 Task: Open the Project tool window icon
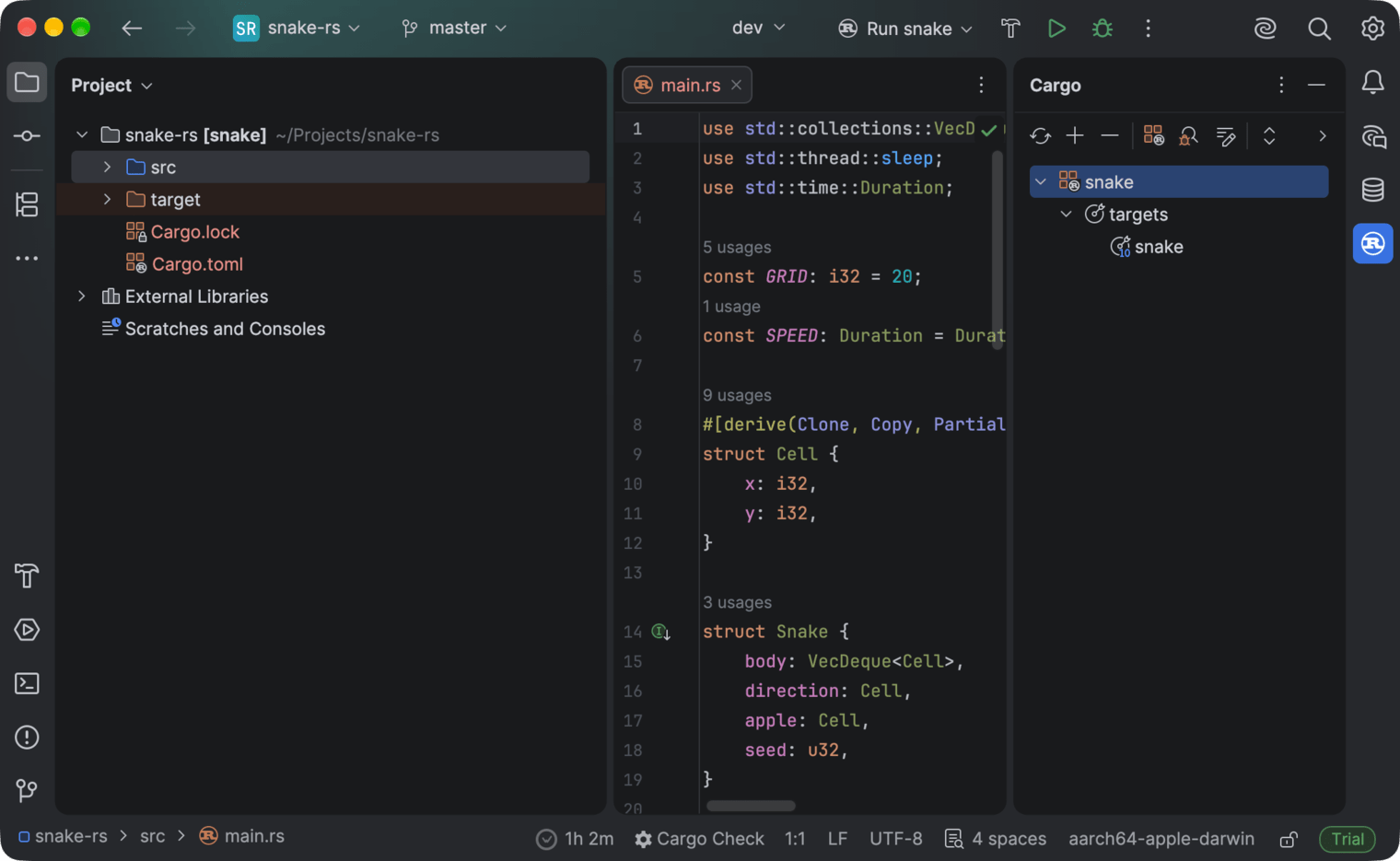pos(27,83)
